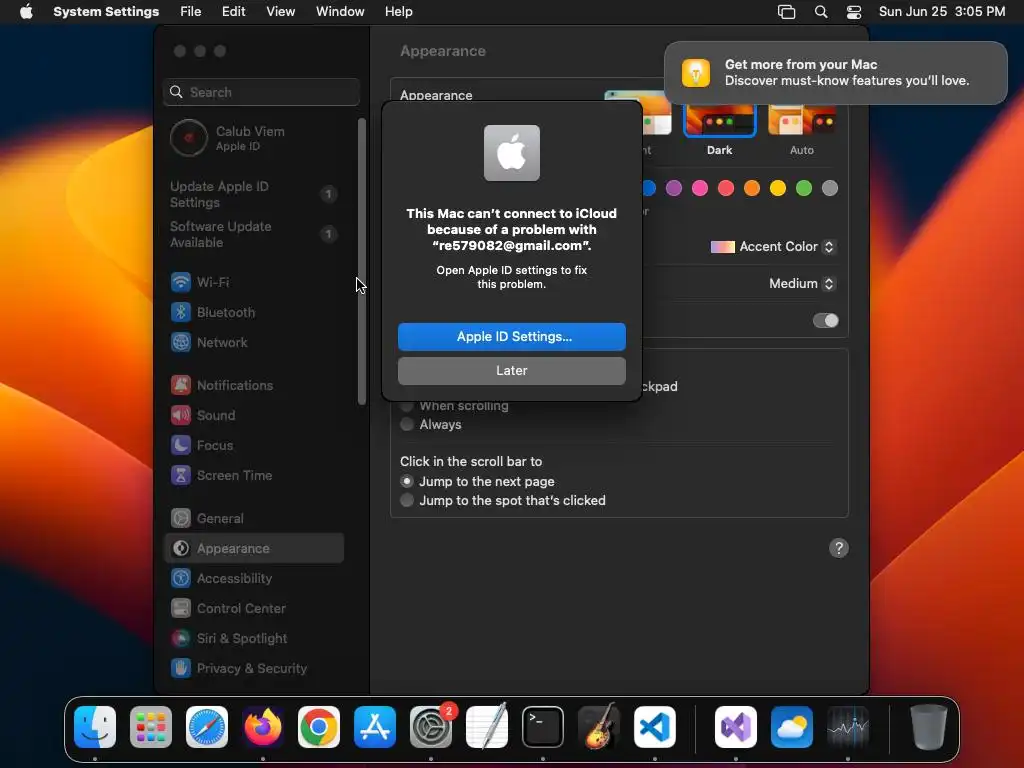Open TextEdit from the Dock
Screen dimensions: 1024x768
pos(487,727)
